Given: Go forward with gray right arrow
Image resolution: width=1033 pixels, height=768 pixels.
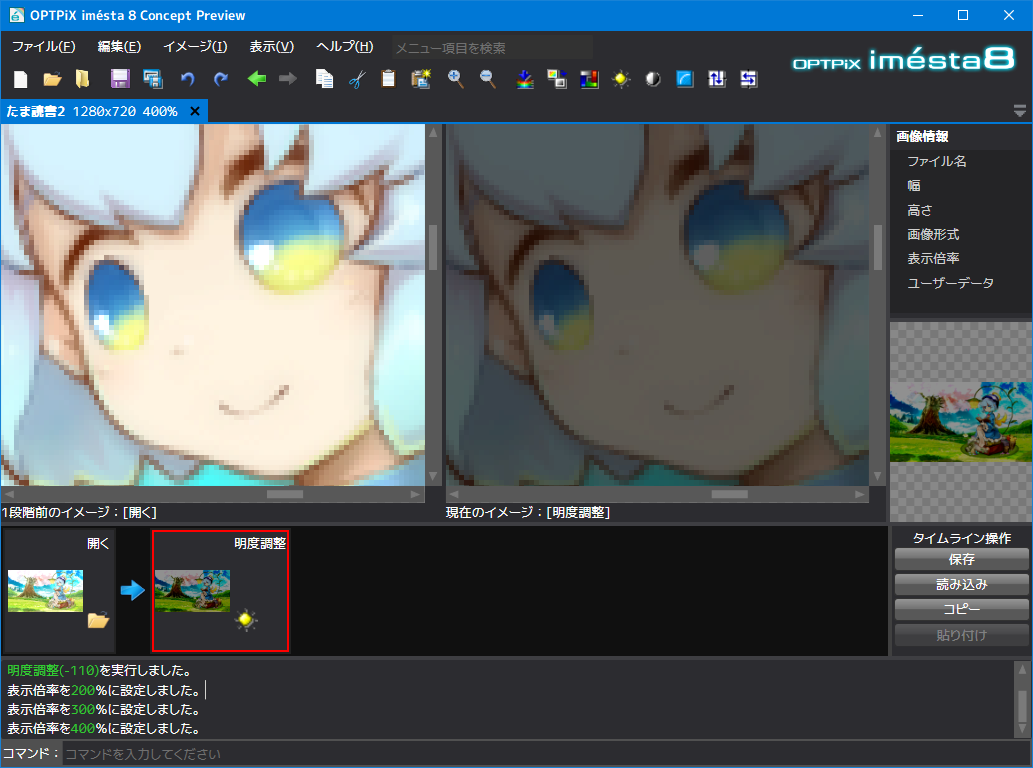Looking at the screenshot, I should click(288, 80).
